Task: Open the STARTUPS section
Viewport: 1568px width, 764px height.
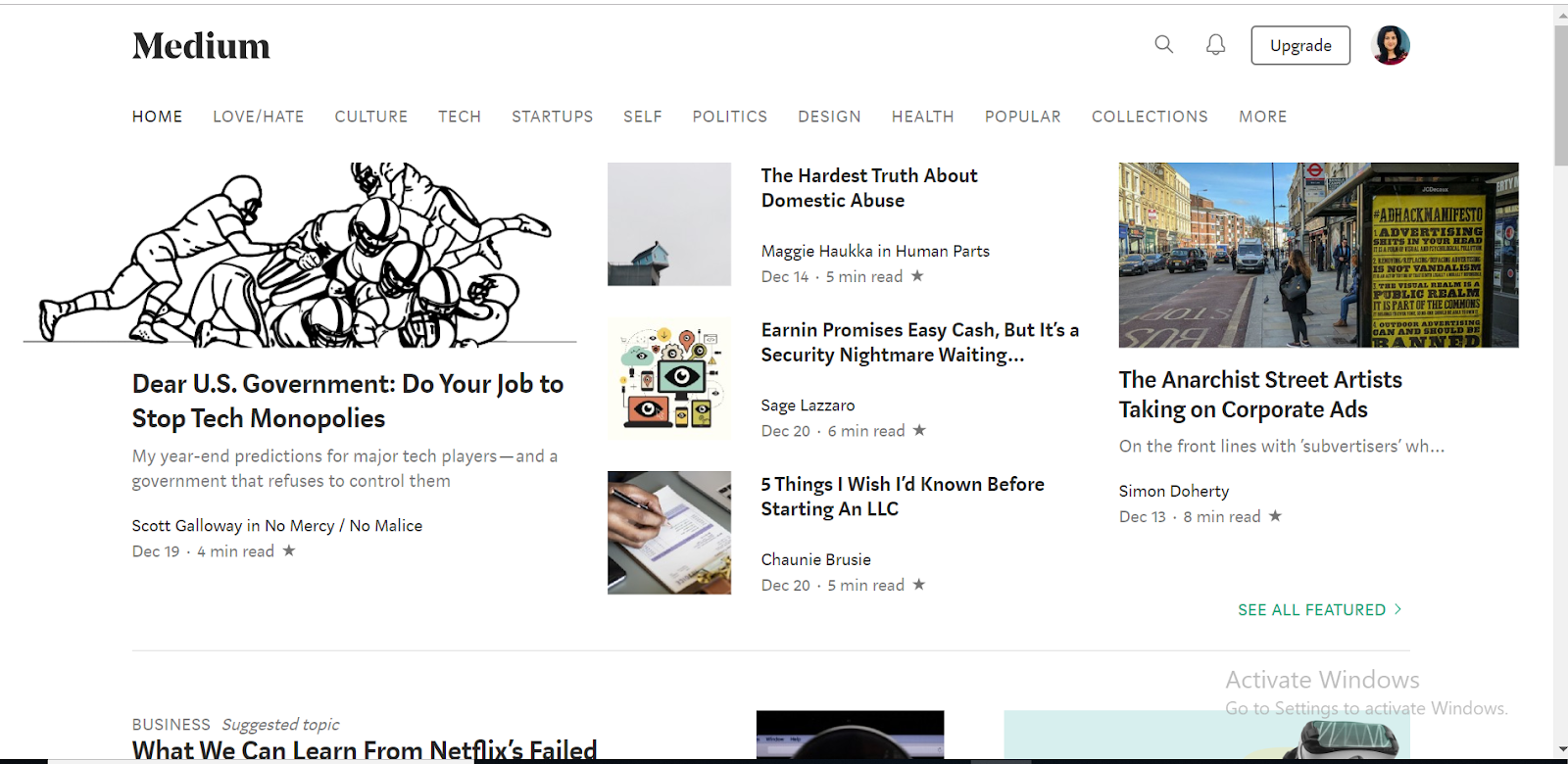Action: click(553, 117)
